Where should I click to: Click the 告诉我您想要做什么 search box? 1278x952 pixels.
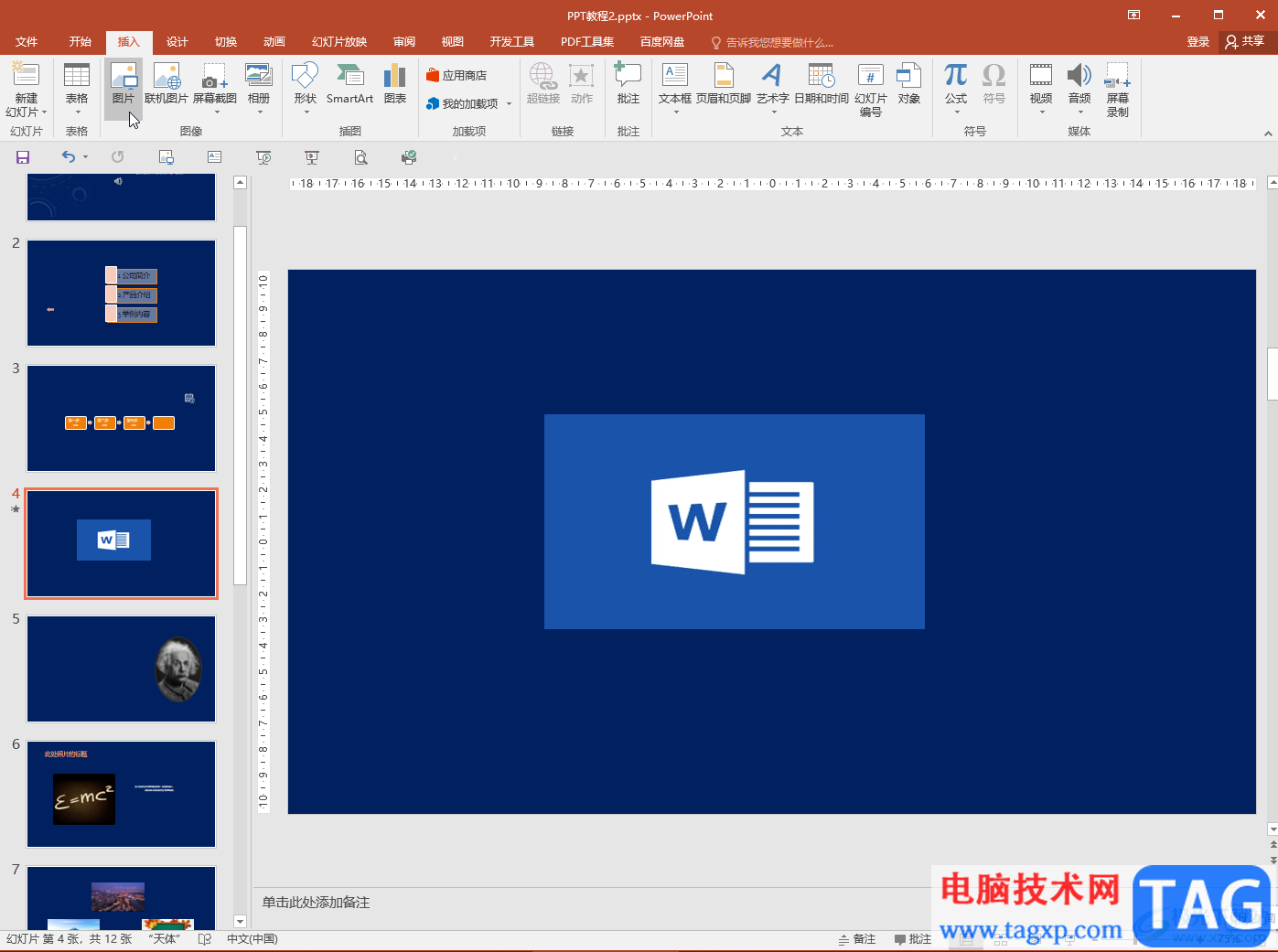pyautogui.click(x=773, y=43)
